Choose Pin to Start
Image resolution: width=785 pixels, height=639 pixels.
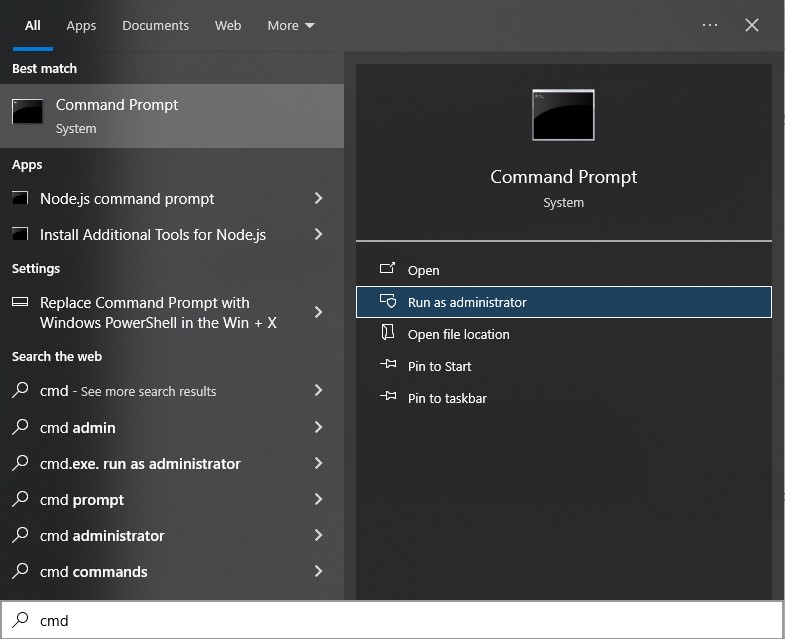[564, 366]
